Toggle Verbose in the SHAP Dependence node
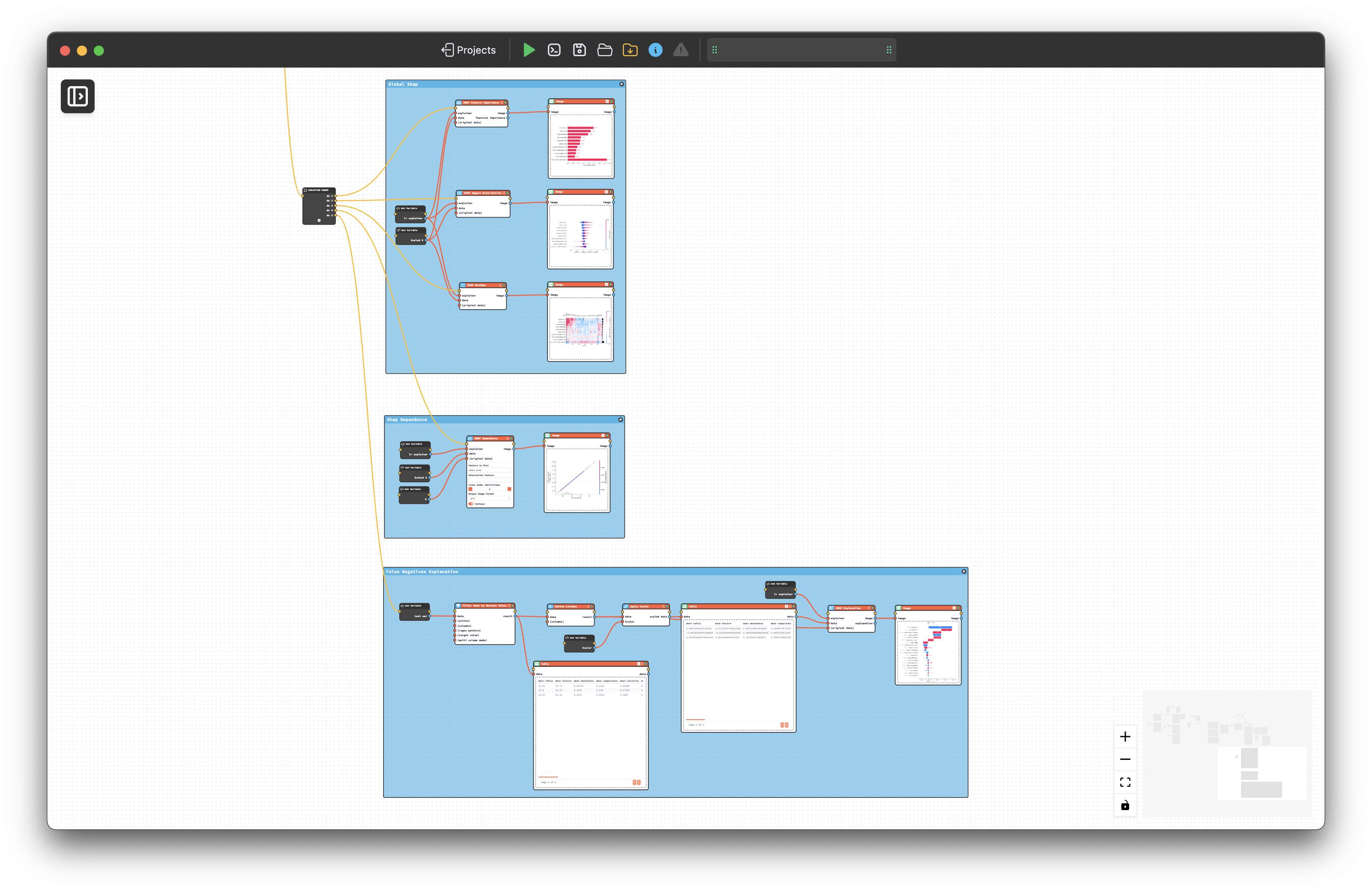The image size is (1372, 892). (471, 503)
